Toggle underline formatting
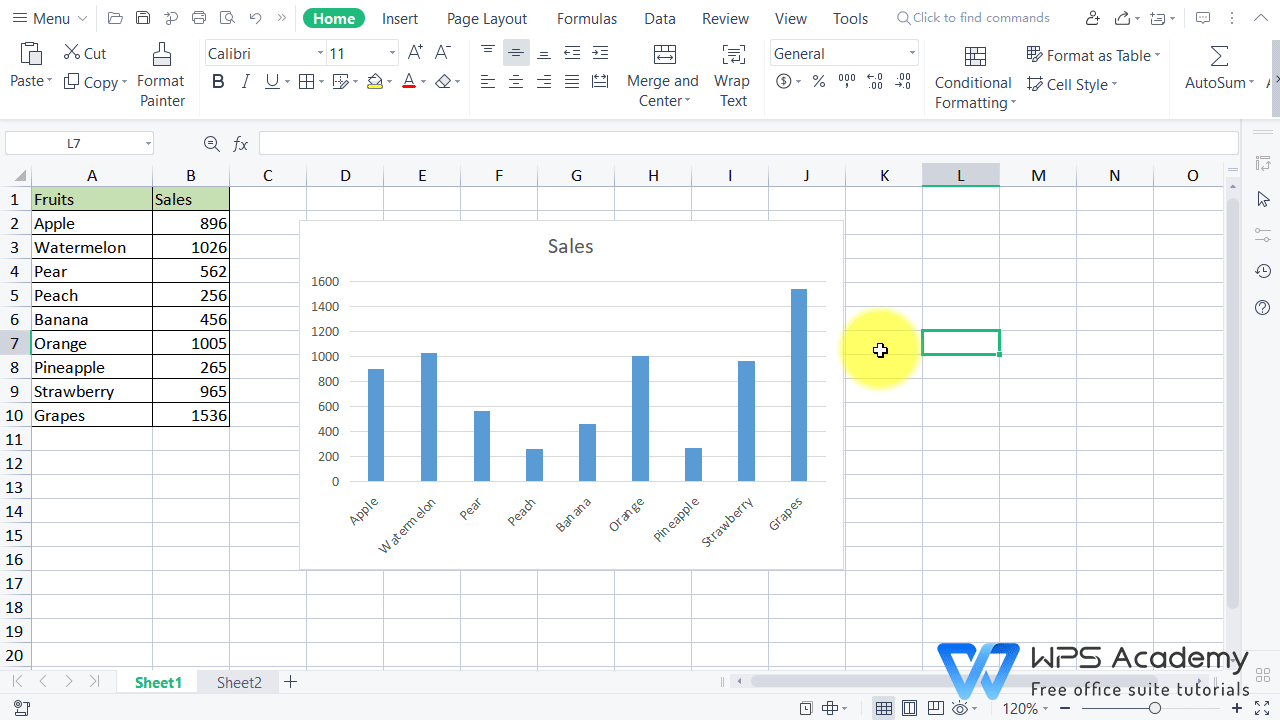This screenshot has height=720, width=1280. point(271,81)
